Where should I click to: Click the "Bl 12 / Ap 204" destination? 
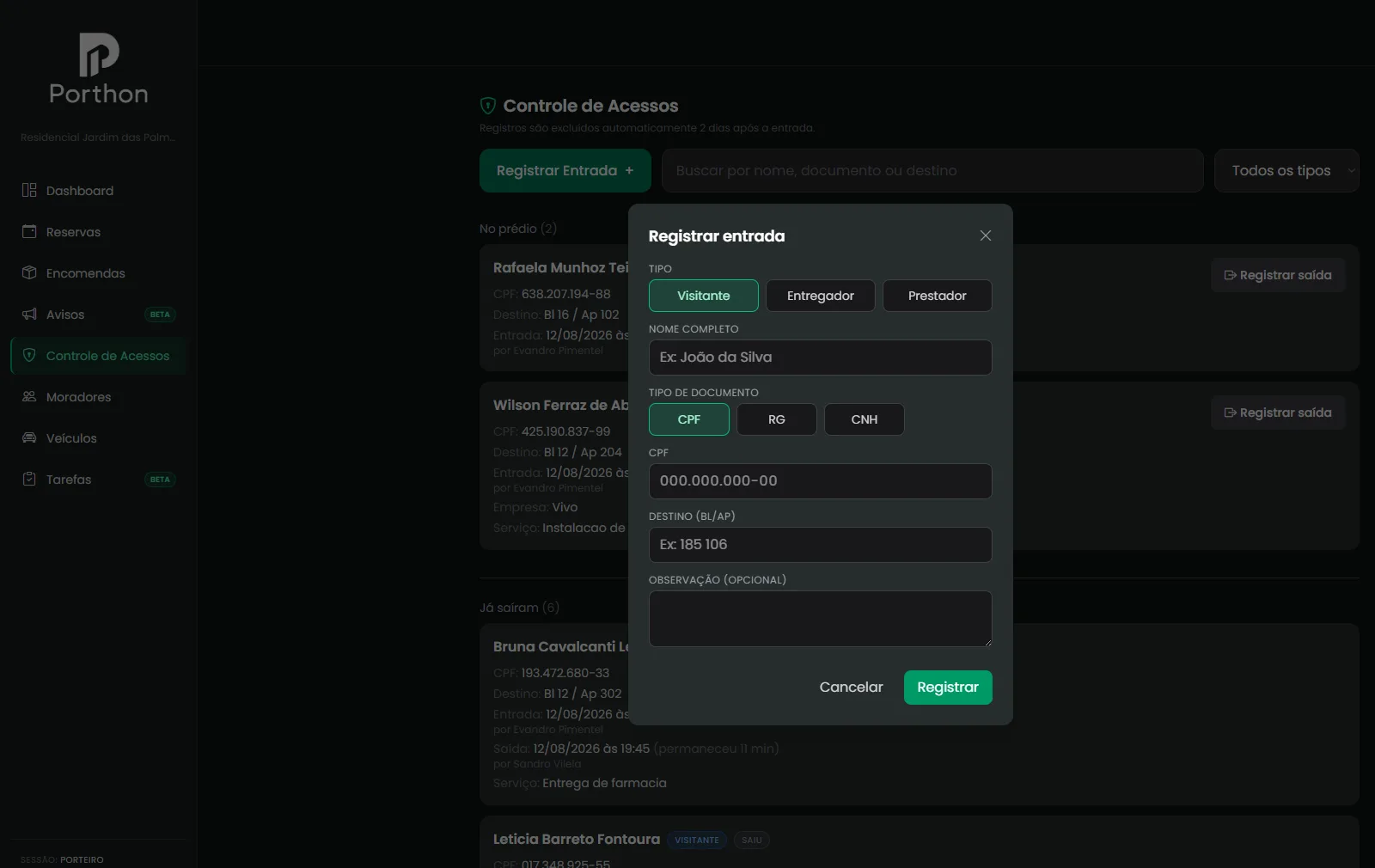[x=583, y=452]
